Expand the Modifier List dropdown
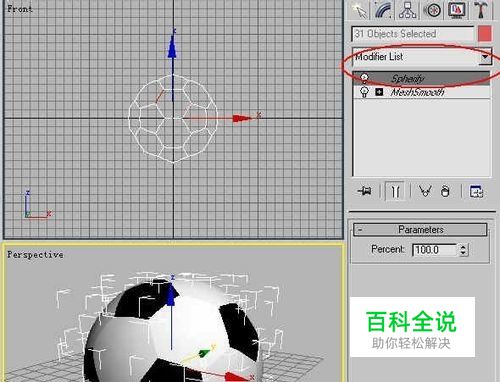The image size is (500, 382). tap(485, 57)
